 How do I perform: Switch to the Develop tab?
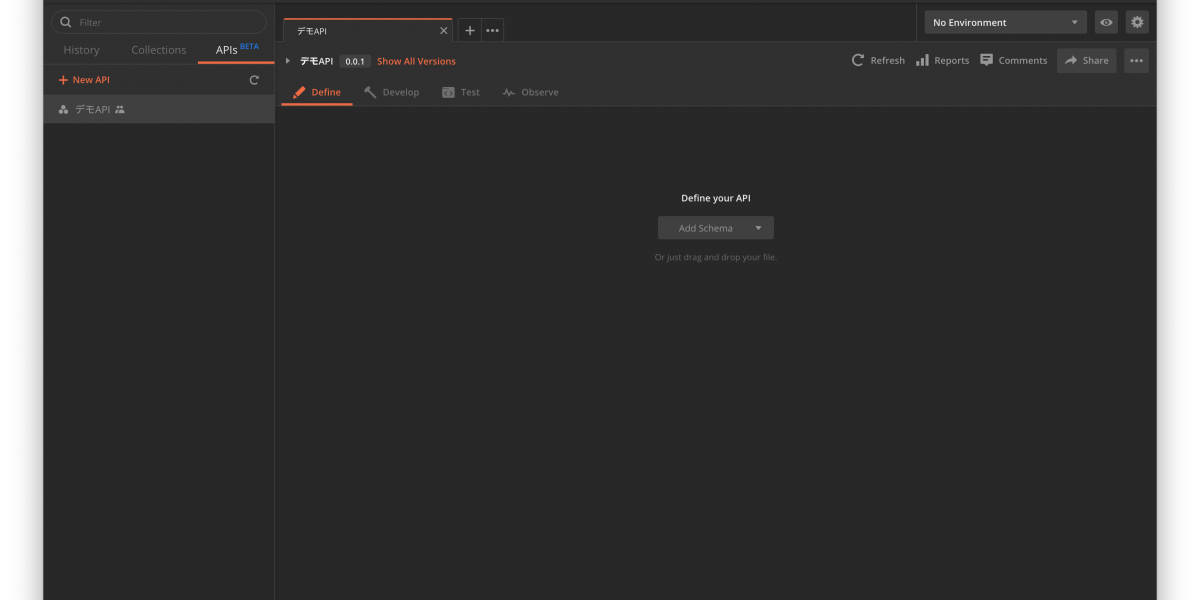[x=391, y=92]
